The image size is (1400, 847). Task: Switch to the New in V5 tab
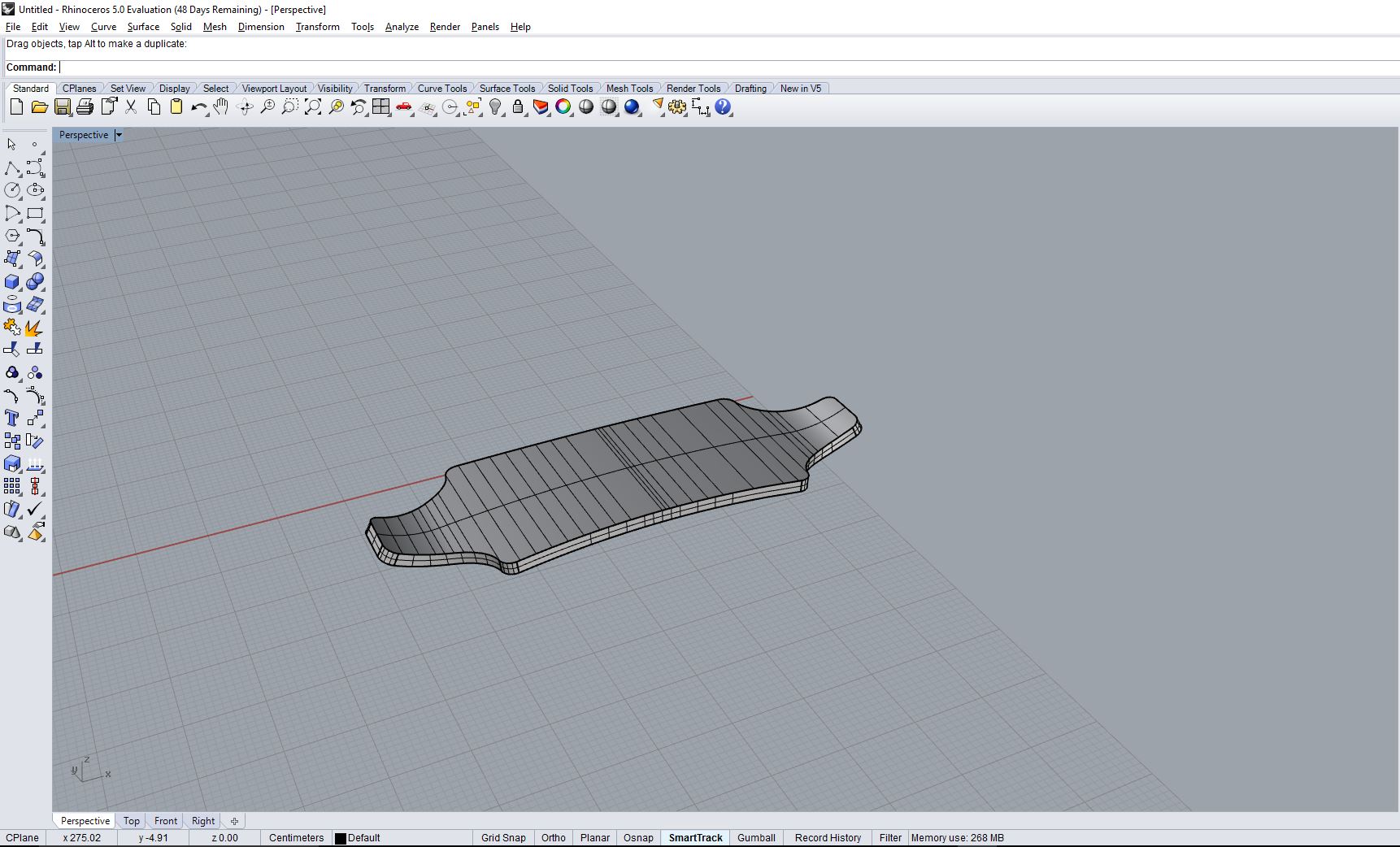801,88
